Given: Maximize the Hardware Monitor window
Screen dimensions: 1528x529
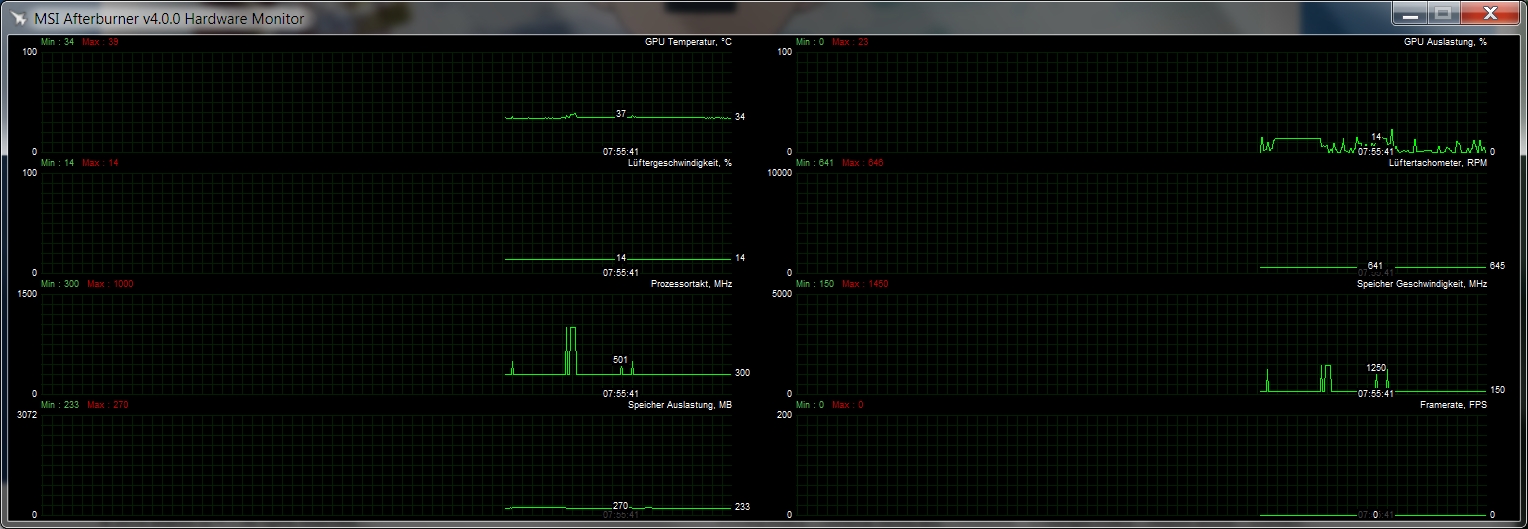Looking at the screenshot, I should (x=1442, y=12).
